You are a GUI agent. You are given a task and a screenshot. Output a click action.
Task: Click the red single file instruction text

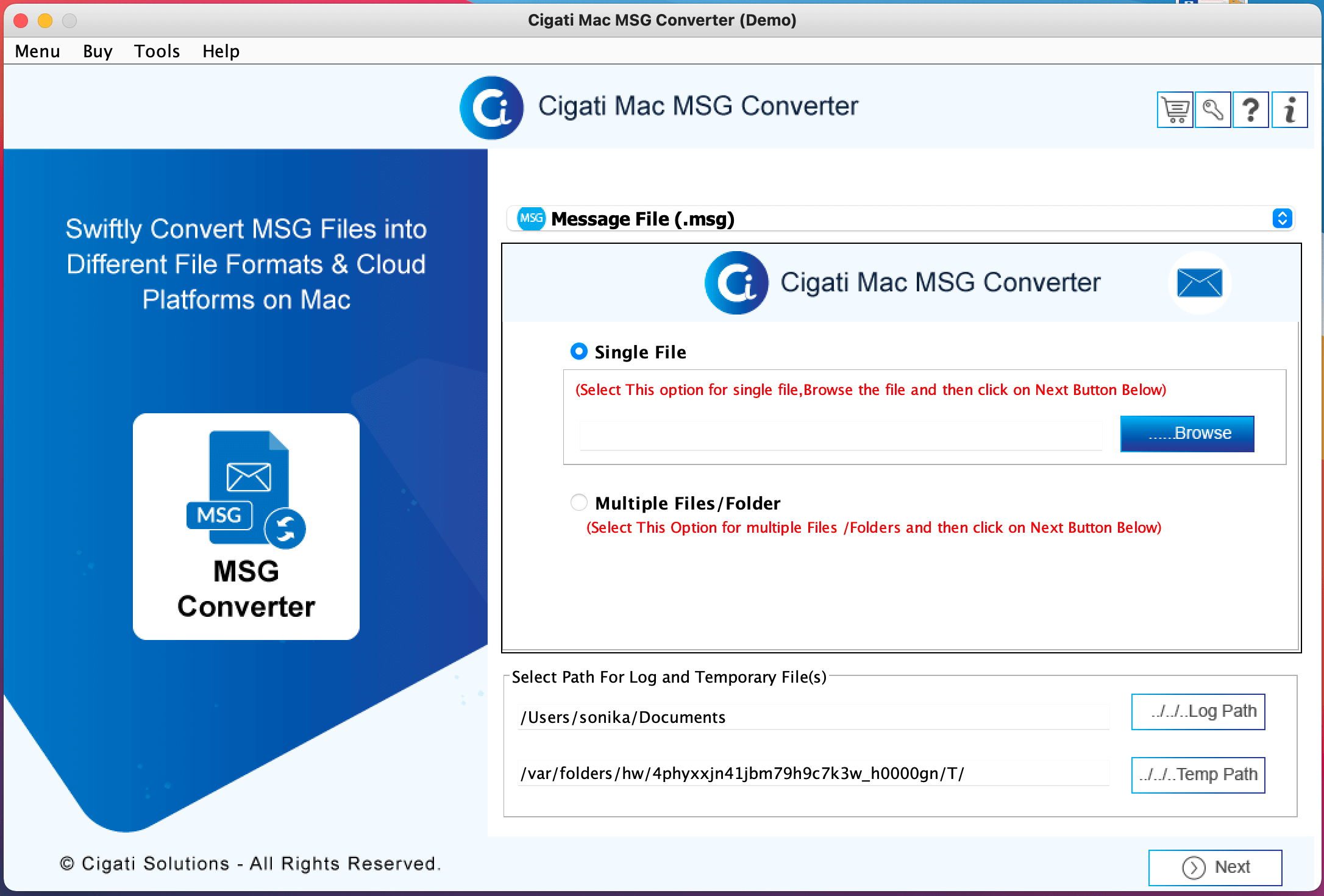870,390
